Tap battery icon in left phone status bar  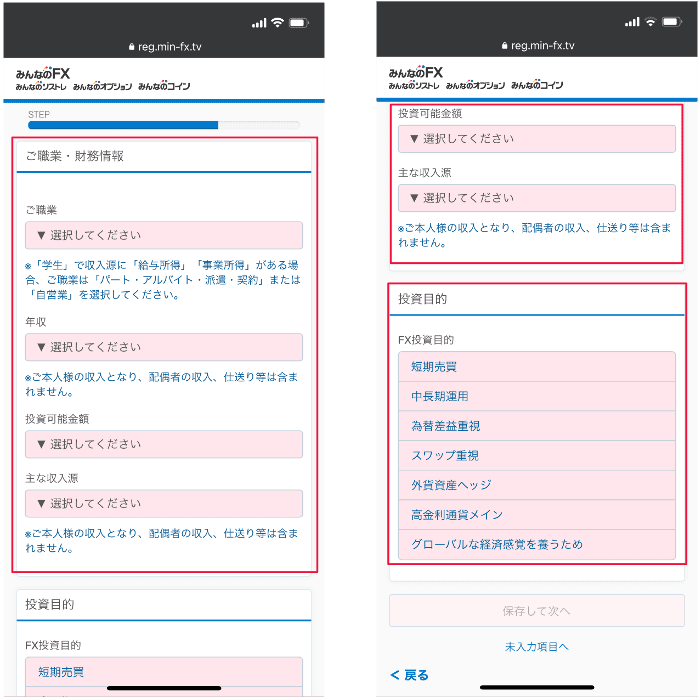pos(299,23)
